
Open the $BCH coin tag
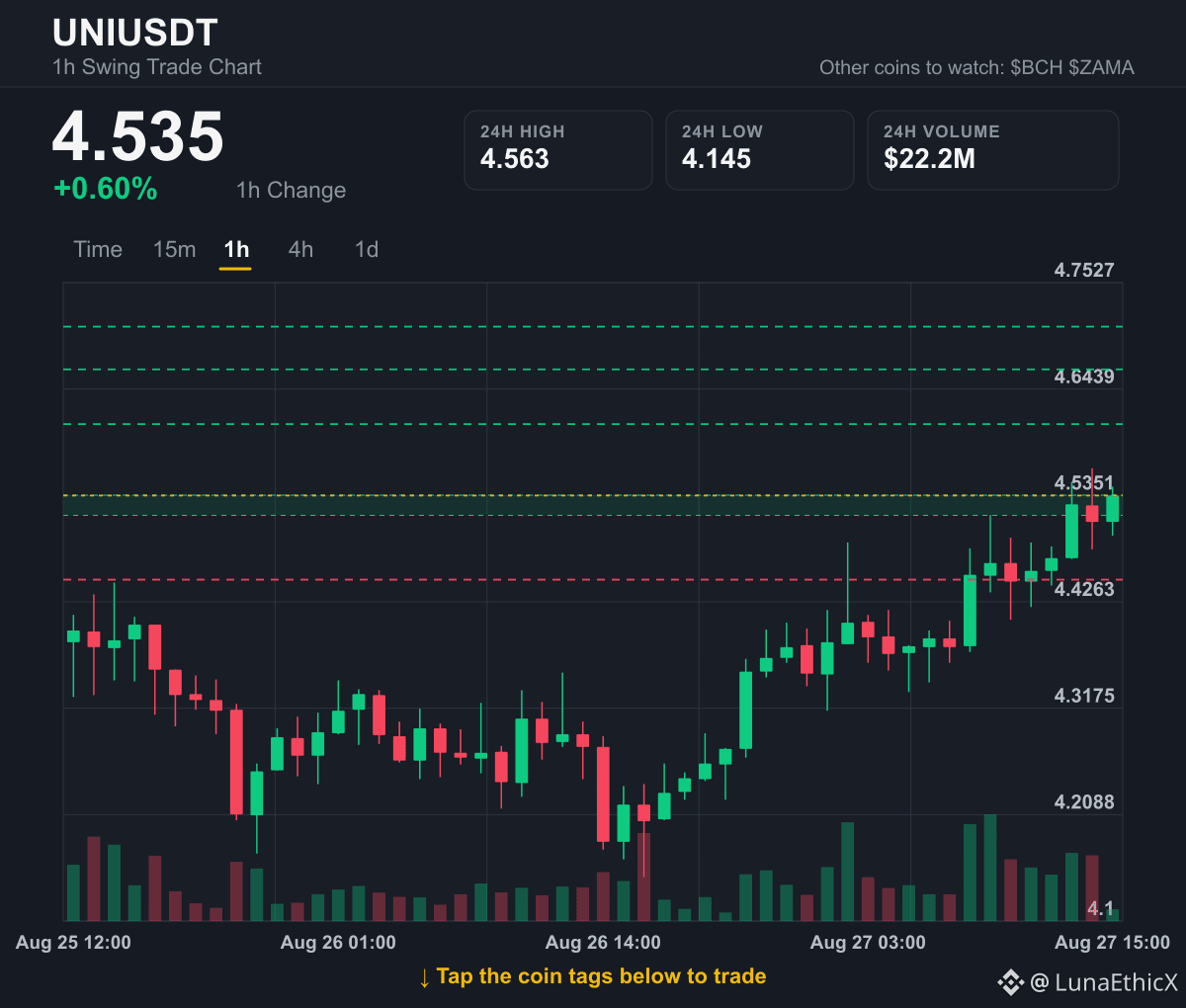tap(1037, 67)
